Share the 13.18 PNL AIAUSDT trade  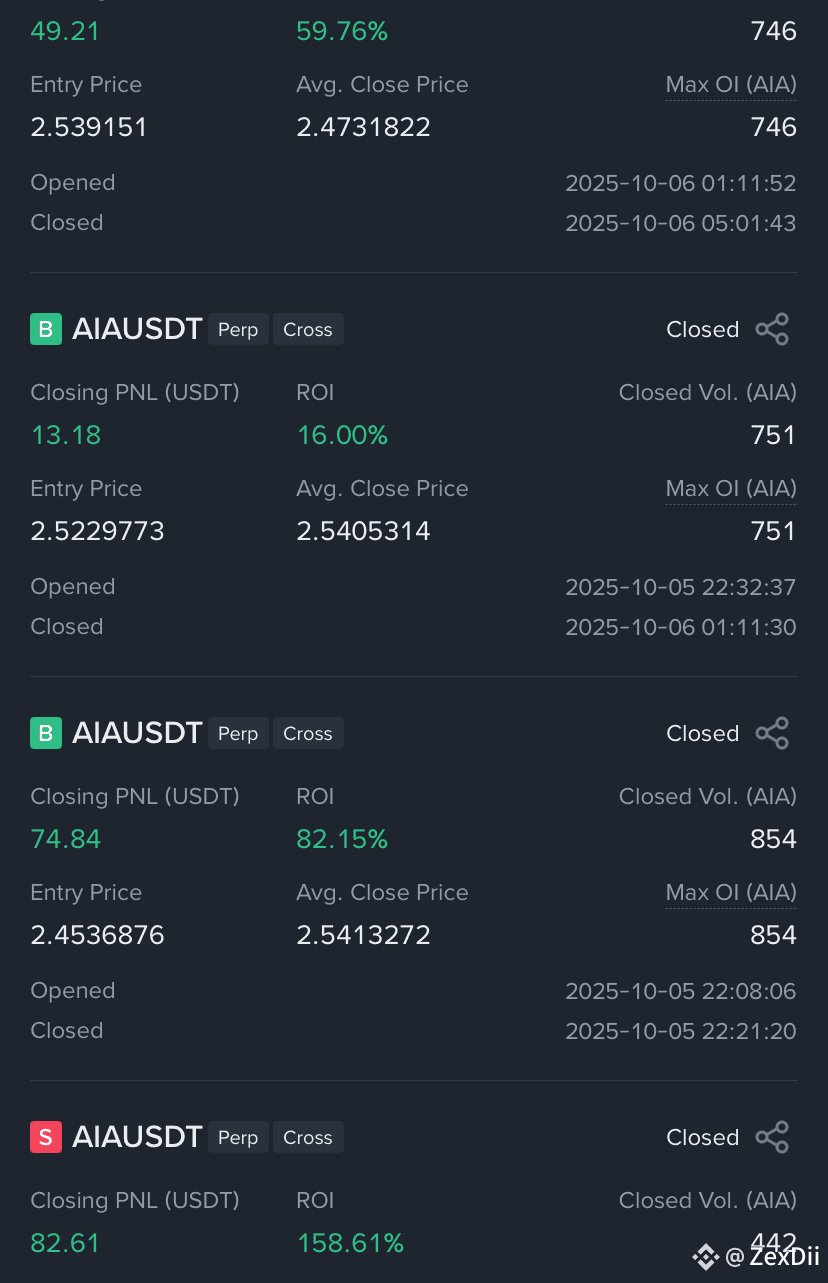[x=772, y=329]
